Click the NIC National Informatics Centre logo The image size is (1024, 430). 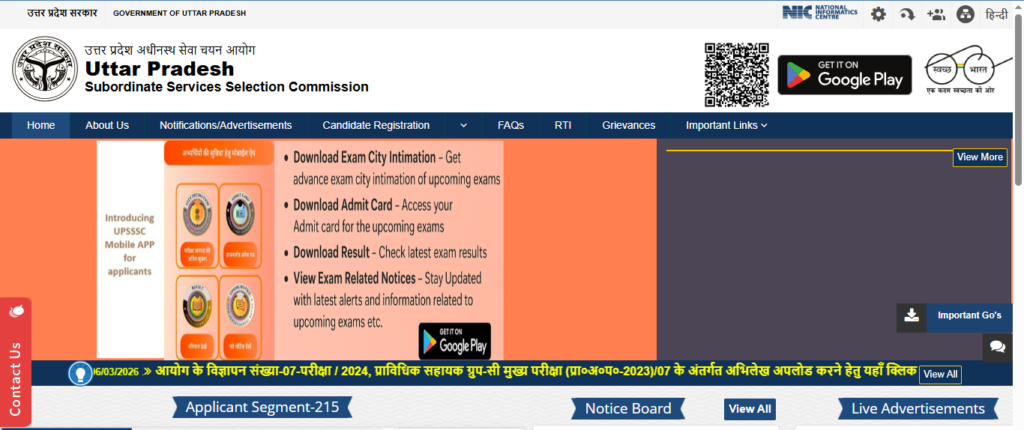(x=820, y=13)
